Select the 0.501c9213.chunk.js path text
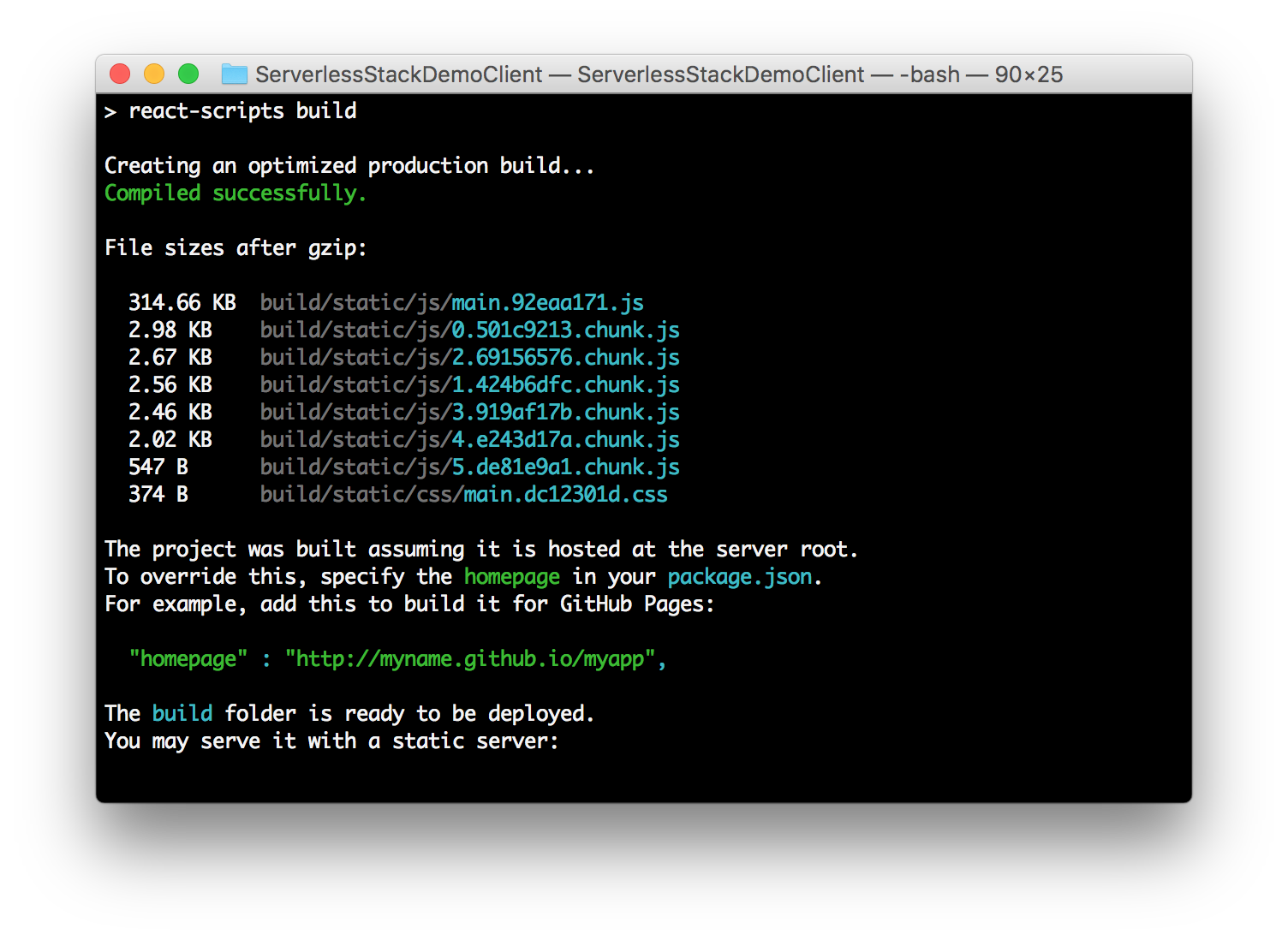The height and width of the screenshot is (940, 1288). [469, 330]
